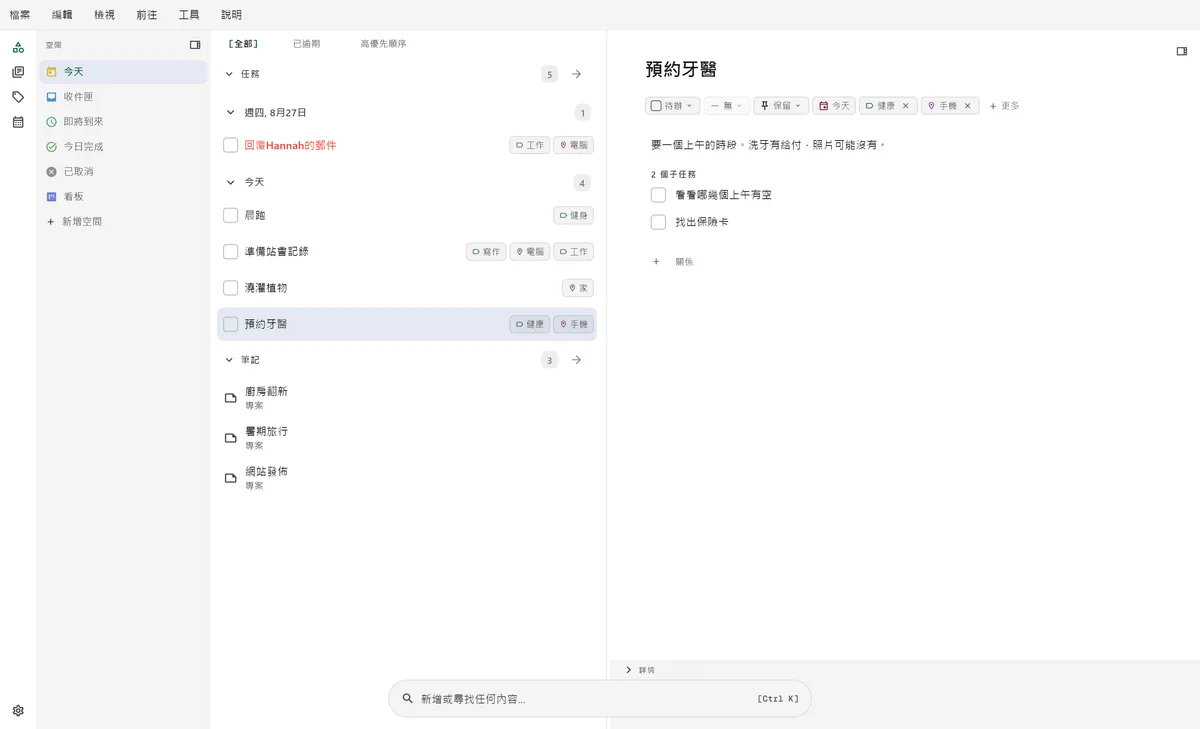Toggle right panel icon at top-right corner
The width and height of the screenshot is (1200, 729).
click(x=1181, y=51)
